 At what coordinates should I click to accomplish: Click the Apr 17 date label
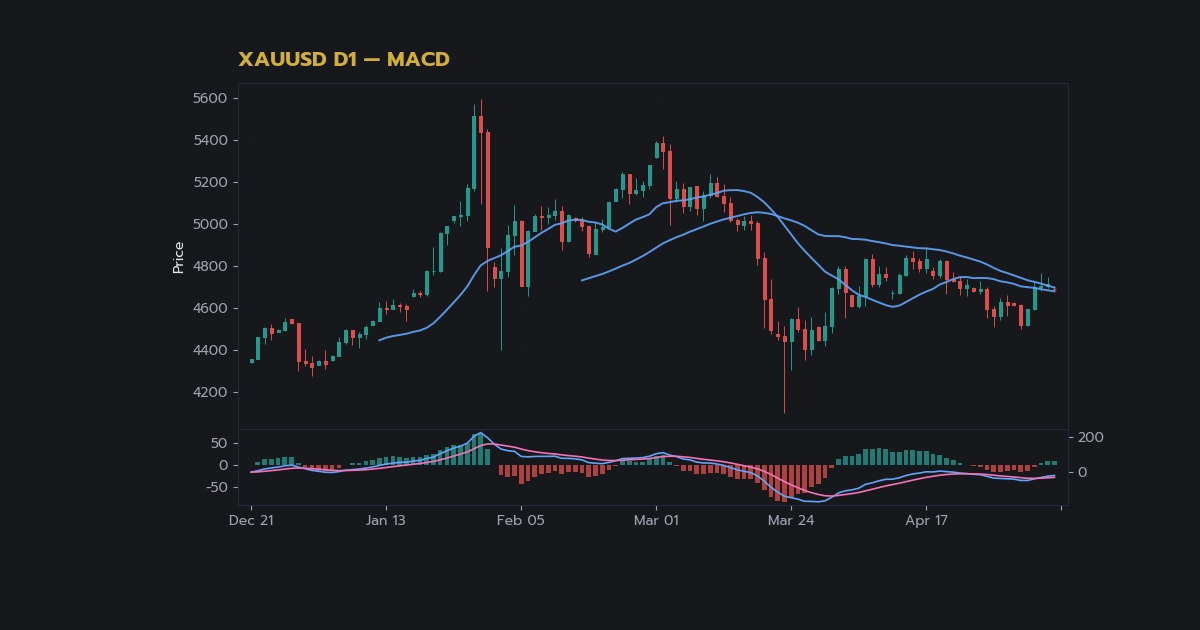(926, 520)
